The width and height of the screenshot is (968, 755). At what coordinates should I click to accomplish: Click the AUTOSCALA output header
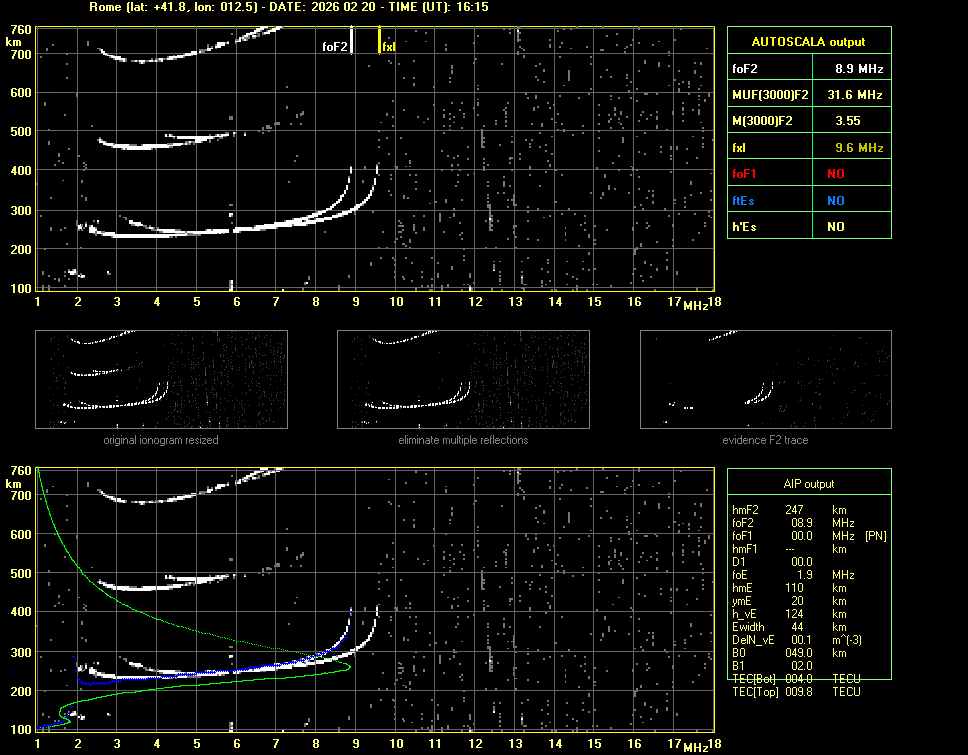pyautogui.click(x=809, y=42)
